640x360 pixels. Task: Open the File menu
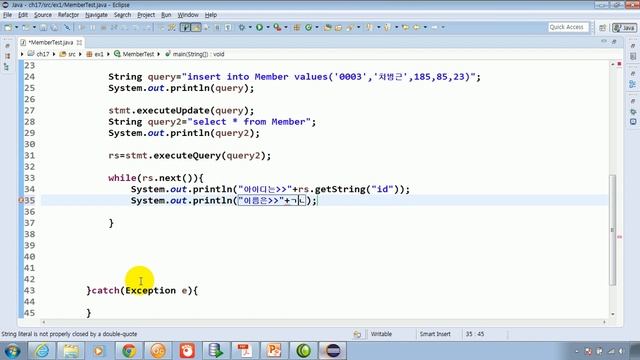pos(7,15)
